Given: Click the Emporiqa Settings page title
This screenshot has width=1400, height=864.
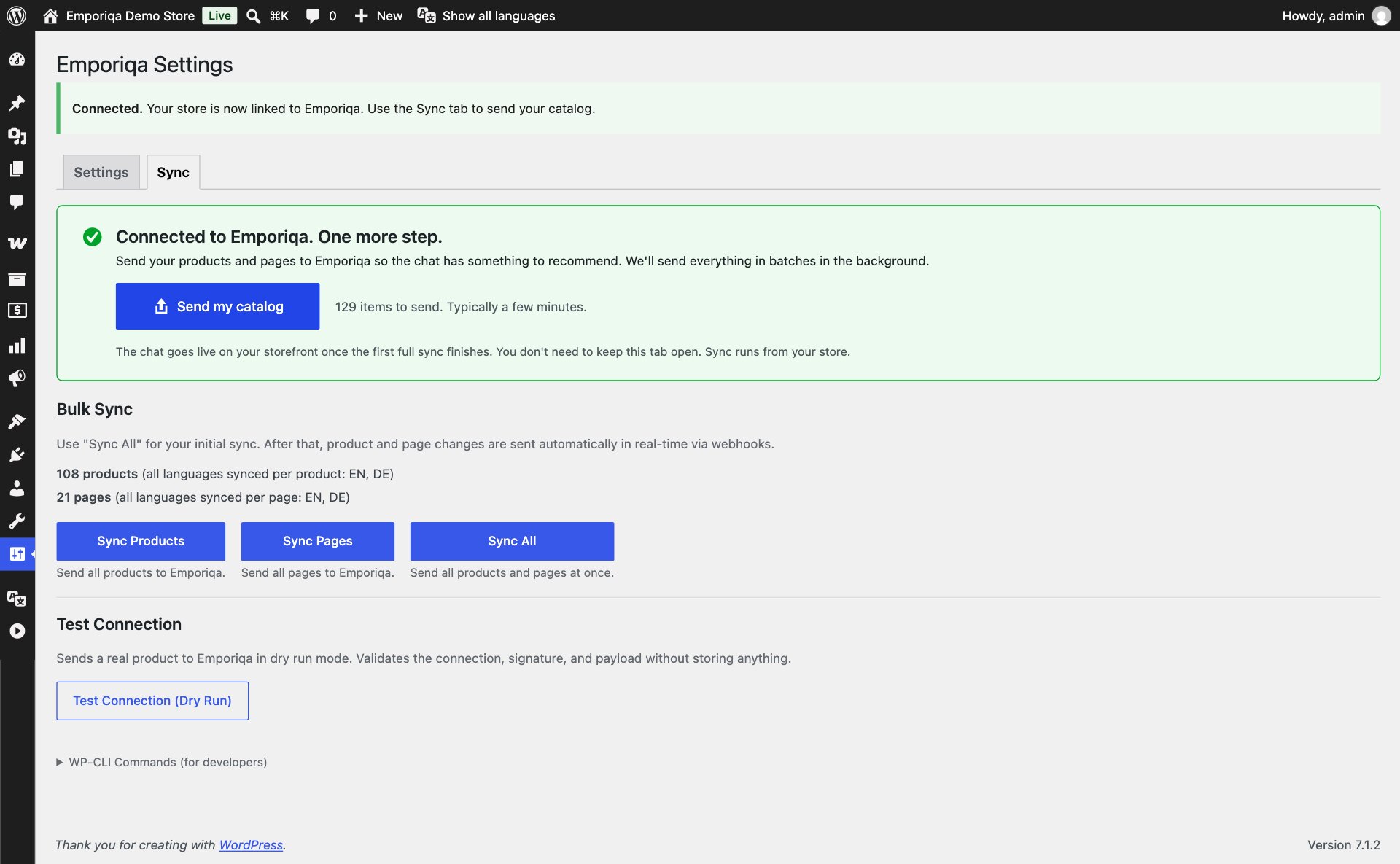Looking at the screenshot, I should (x=144, y=64).
